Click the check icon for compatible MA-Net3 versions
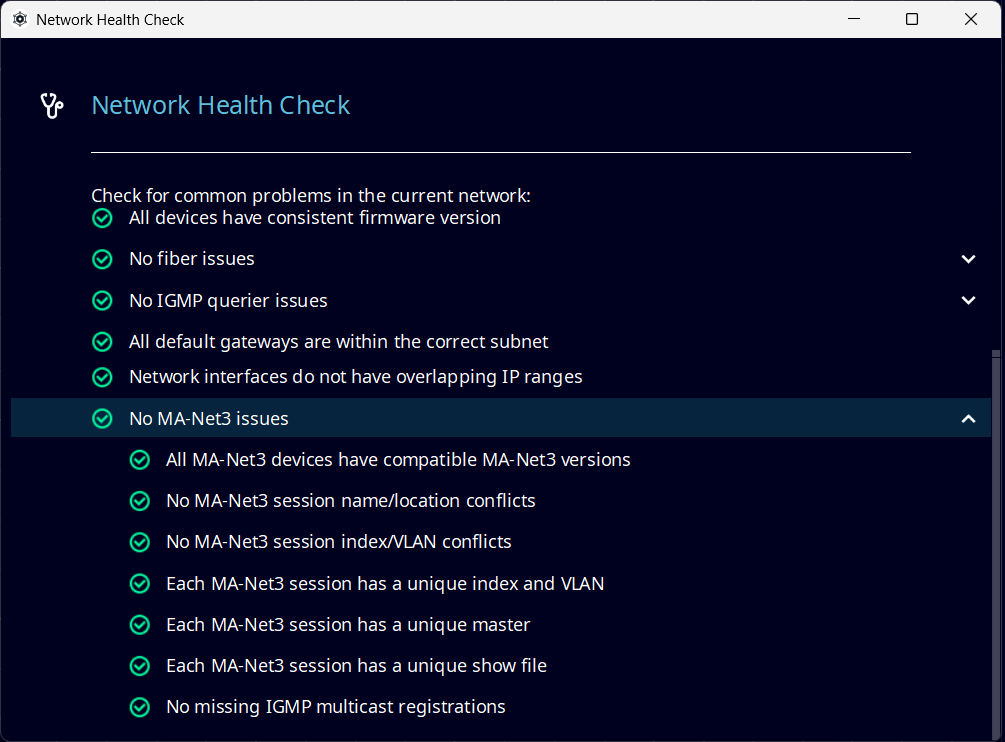Image resolution: width=1005 pixels, height=742 pixels. pyautogui.click(x=140, y=460)
